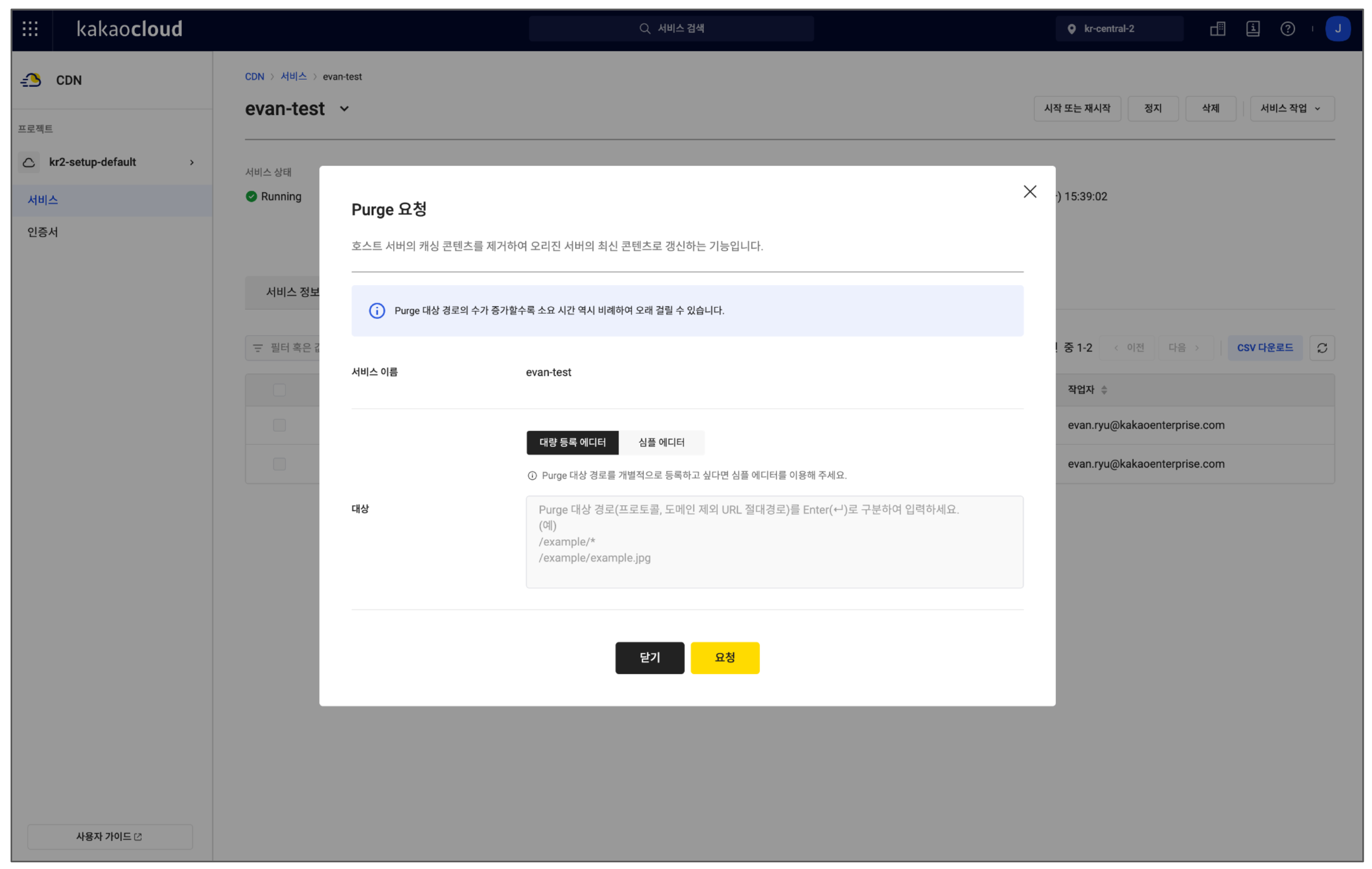Image resolution: width=1372 pixels, height=869 pixels.
Task: Click the kakaocloud logo
Action: [x=129, y=29]
